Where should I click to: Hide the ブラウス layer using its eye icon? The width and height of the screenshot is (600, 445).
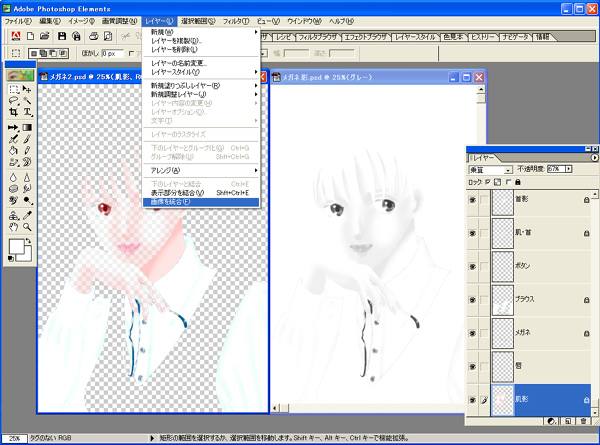point(473,300)
